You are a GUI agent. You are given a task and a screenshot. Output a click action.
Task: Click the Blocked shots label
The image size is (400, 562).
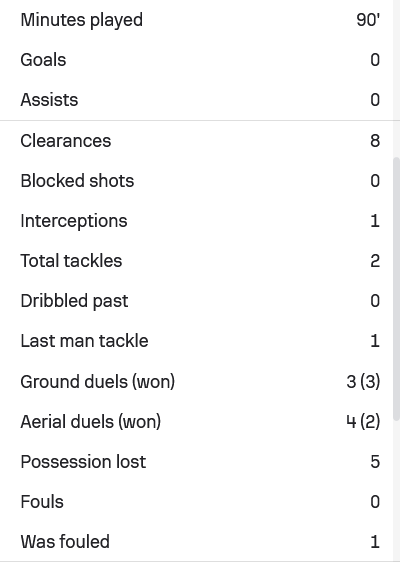[x=77, y=181]
